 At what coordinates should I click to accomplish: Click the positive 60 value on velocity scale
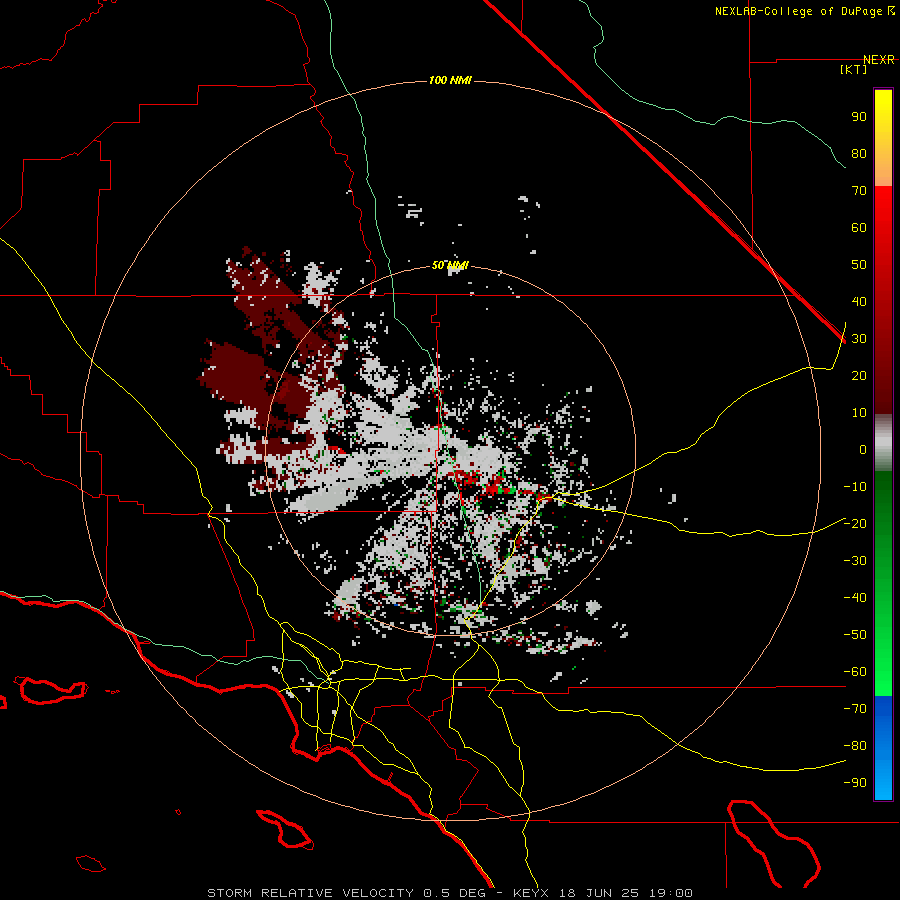pos(859,227)
